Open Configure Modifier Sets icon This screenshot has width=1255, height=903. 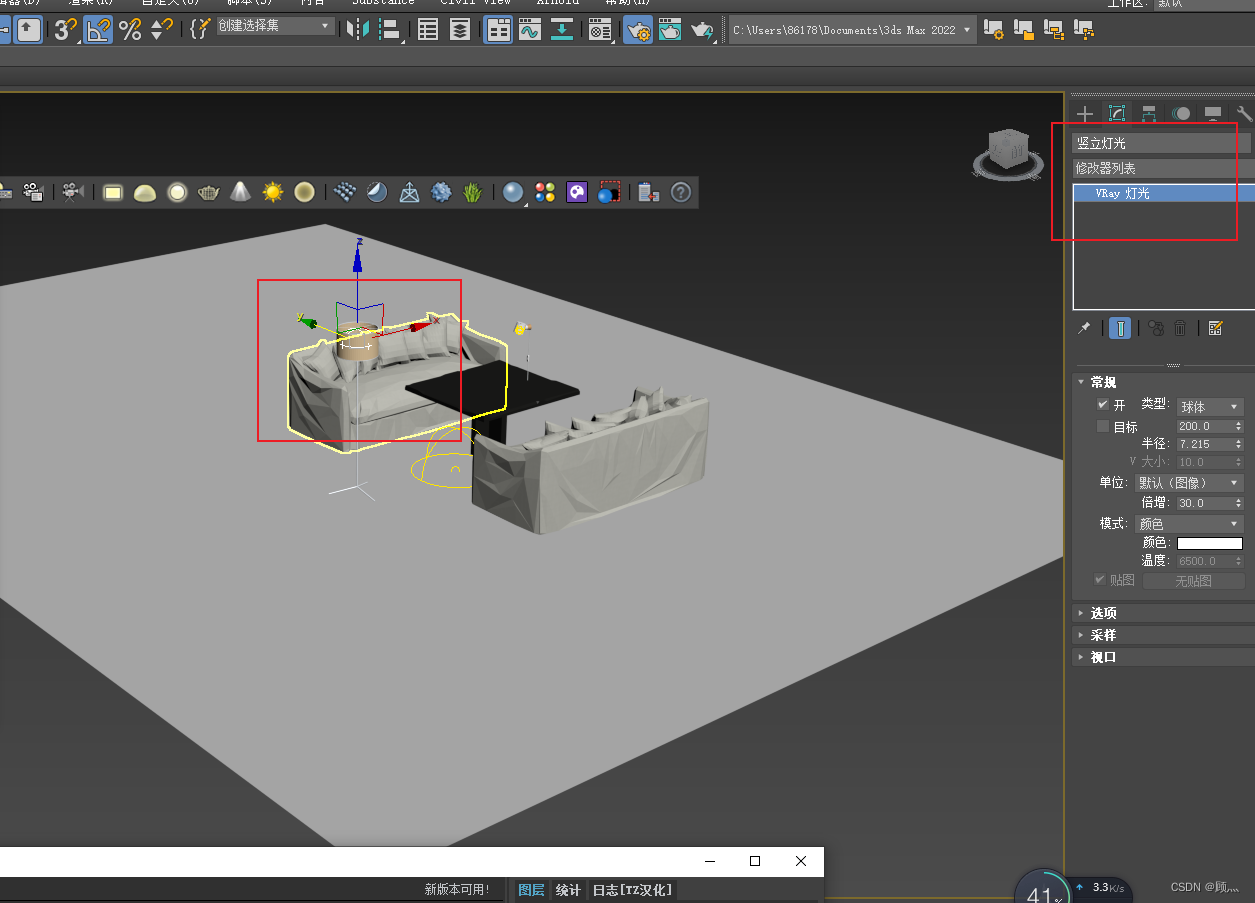pos(1216,328)
